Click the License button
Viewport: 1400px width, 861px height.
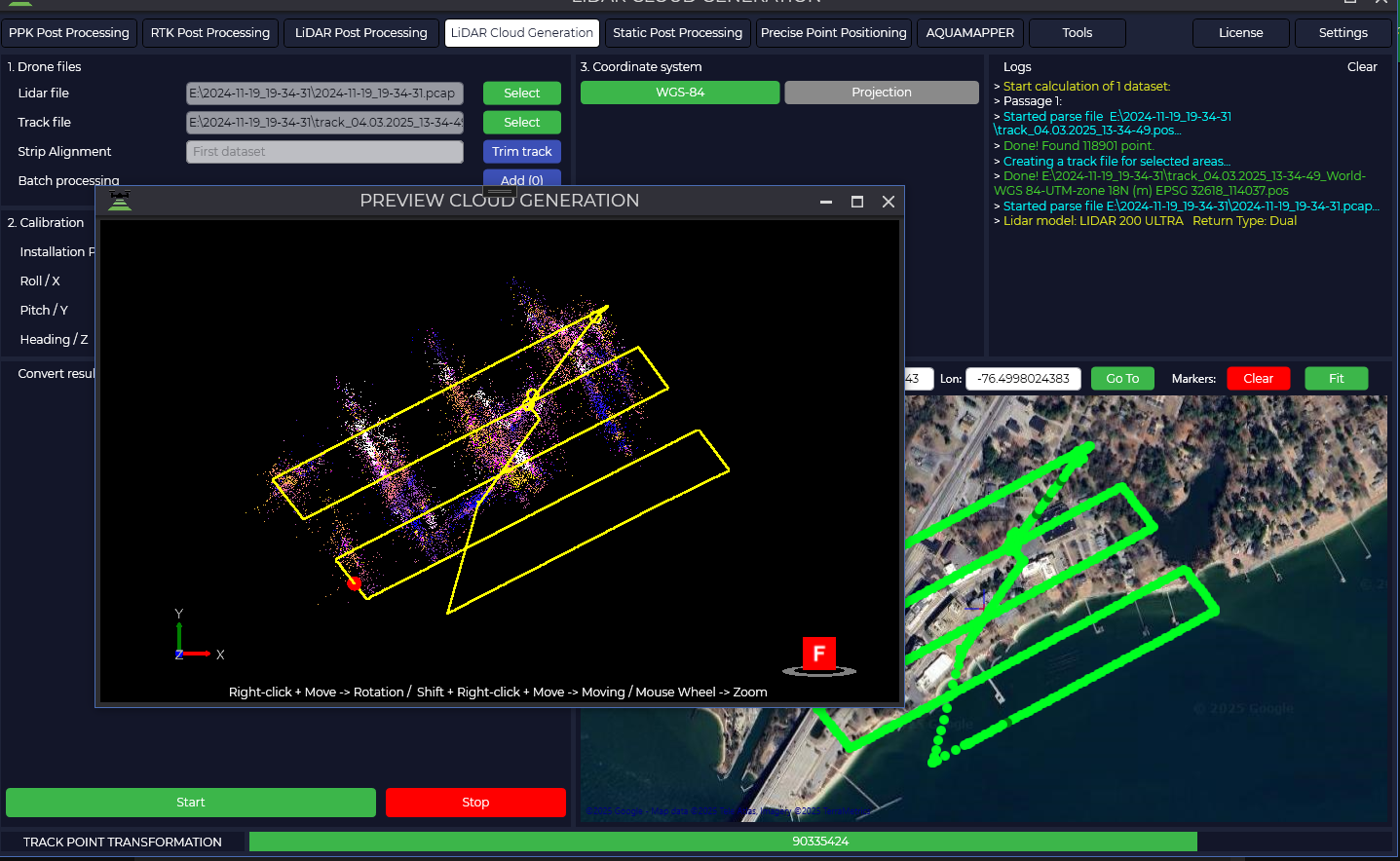(1241, 33)
